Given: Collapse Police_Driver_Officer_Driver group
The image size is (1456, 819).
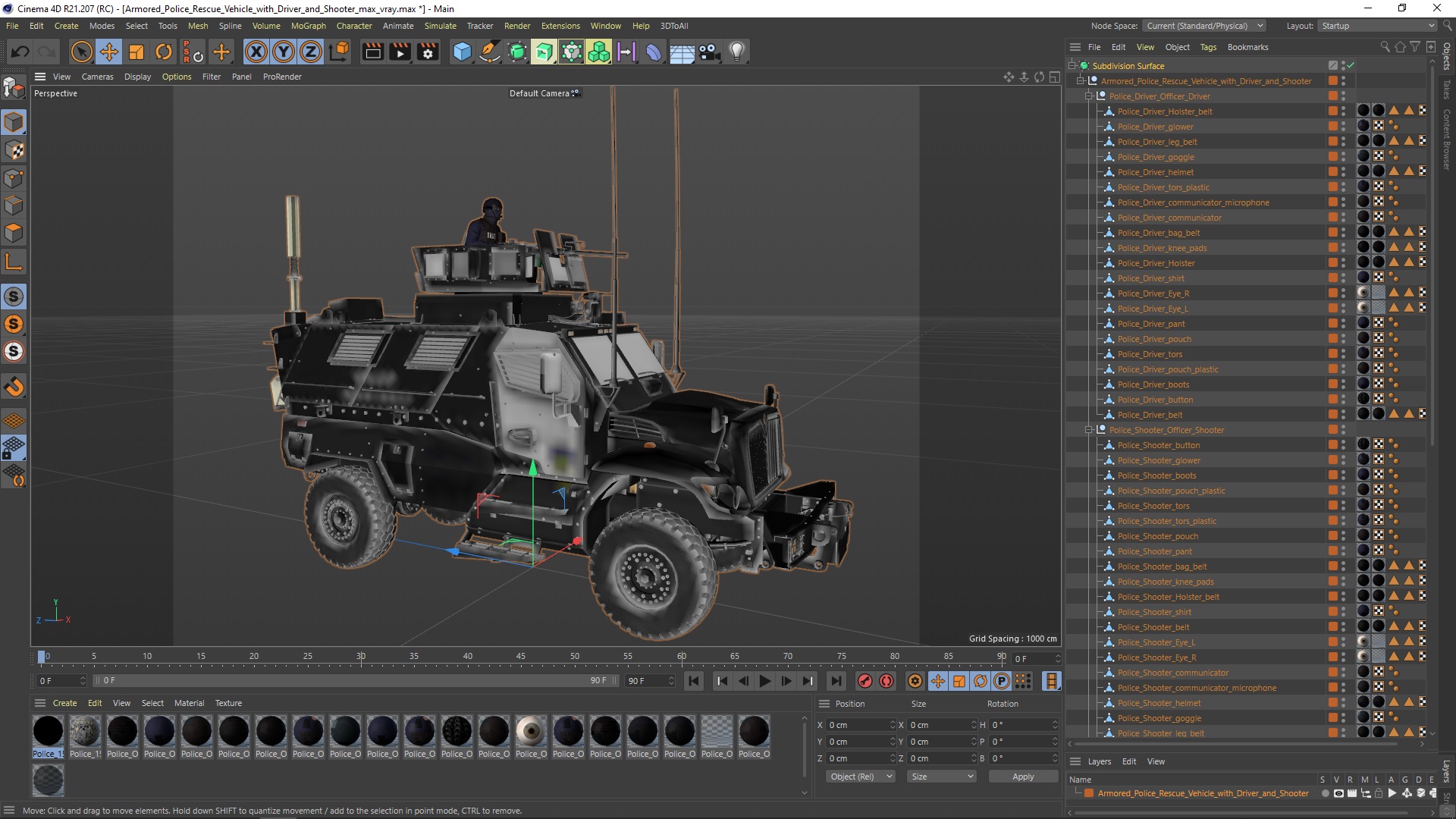Looking at the screenshot, I should click(x=1089, y=96).
